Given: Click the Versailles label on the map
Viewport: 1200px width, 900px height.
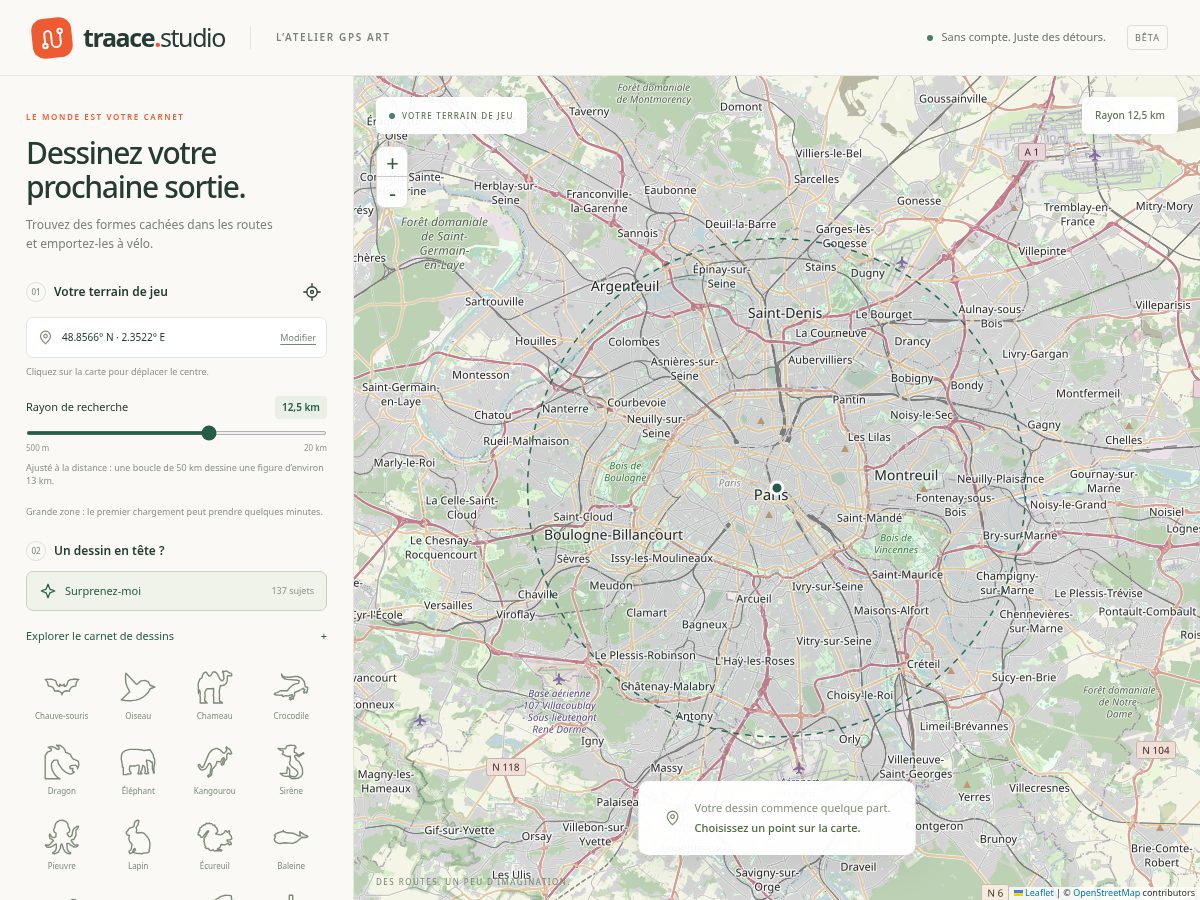Looking at the screenshot, I should 448,605.
